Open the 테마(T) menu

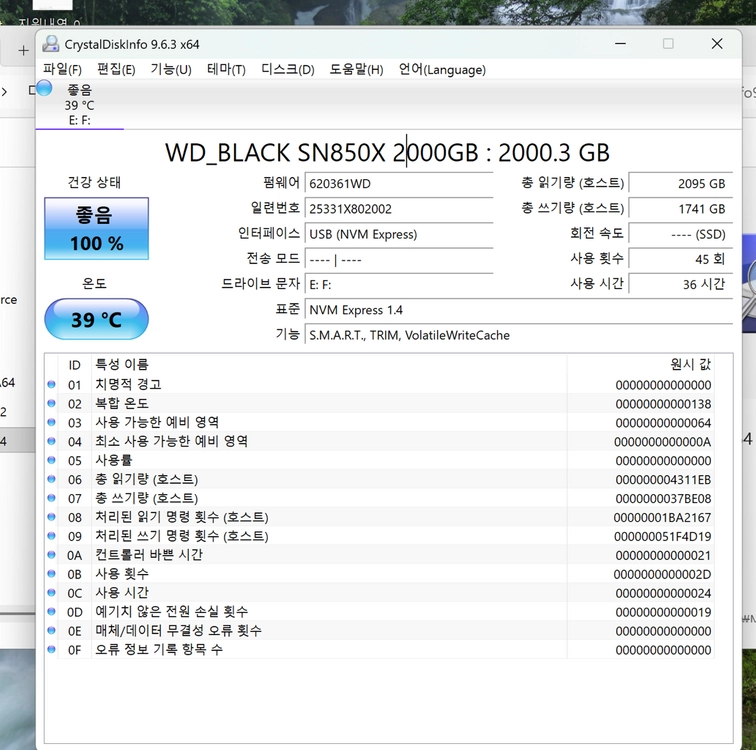pyautogui.click(x=226, y=69)
